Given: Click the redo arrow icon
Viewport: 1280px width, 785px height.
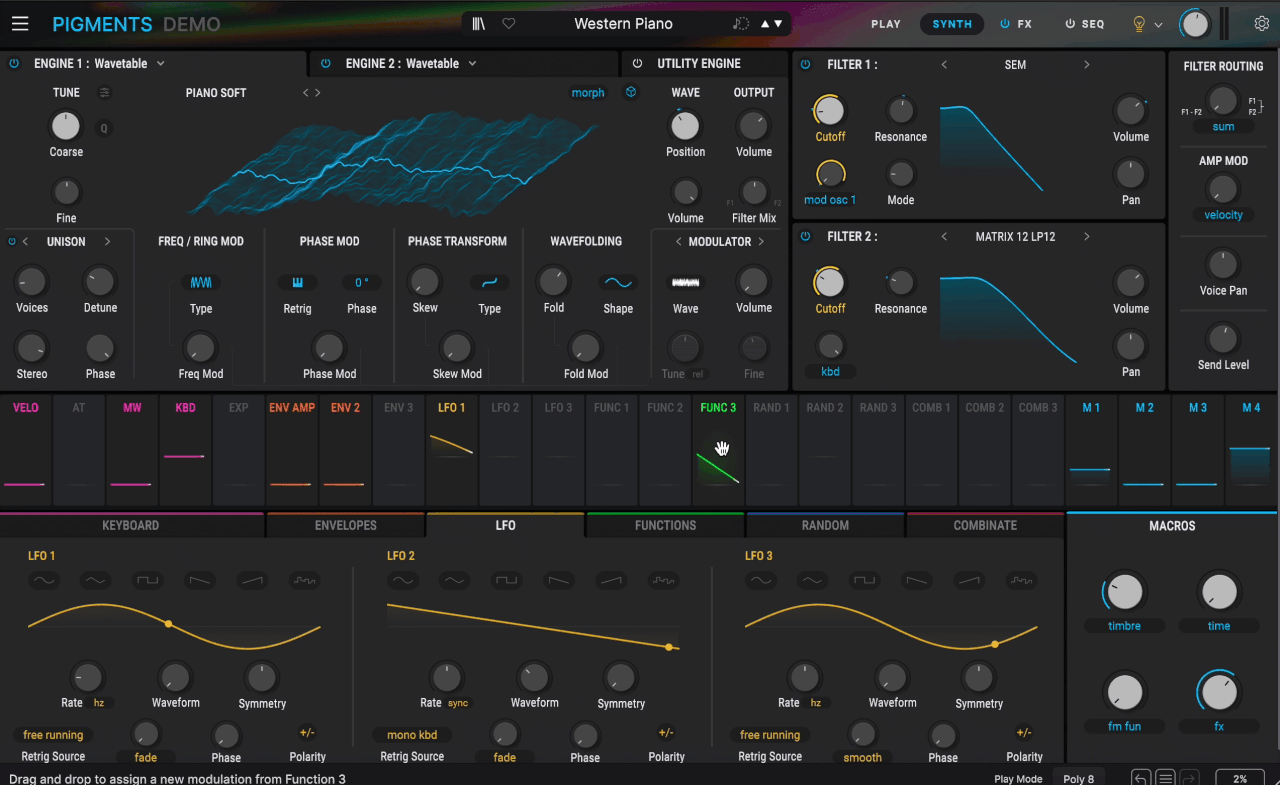Looking at the screenshot, I should point(1189,778).
